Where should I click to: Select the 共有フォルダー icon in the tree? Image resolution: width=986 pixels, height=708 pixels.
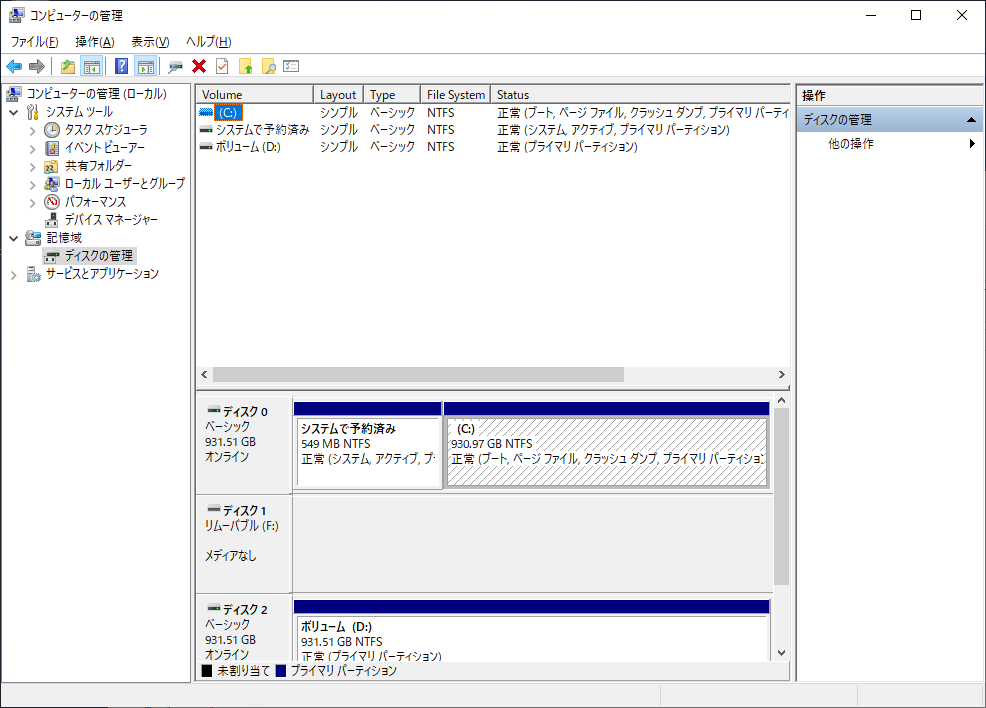(52, 166)
